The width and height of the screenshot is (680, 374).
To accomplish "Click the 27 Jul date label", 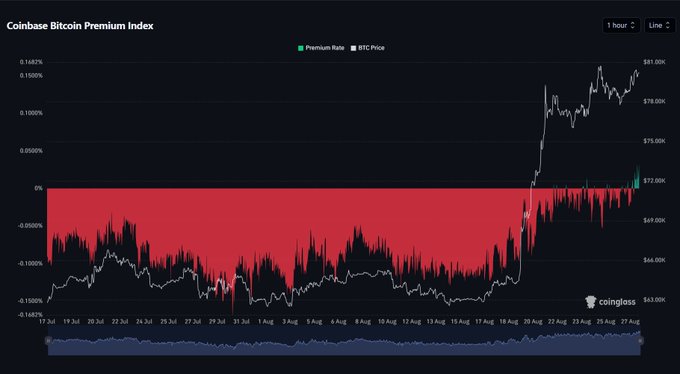I will [193, 322].
